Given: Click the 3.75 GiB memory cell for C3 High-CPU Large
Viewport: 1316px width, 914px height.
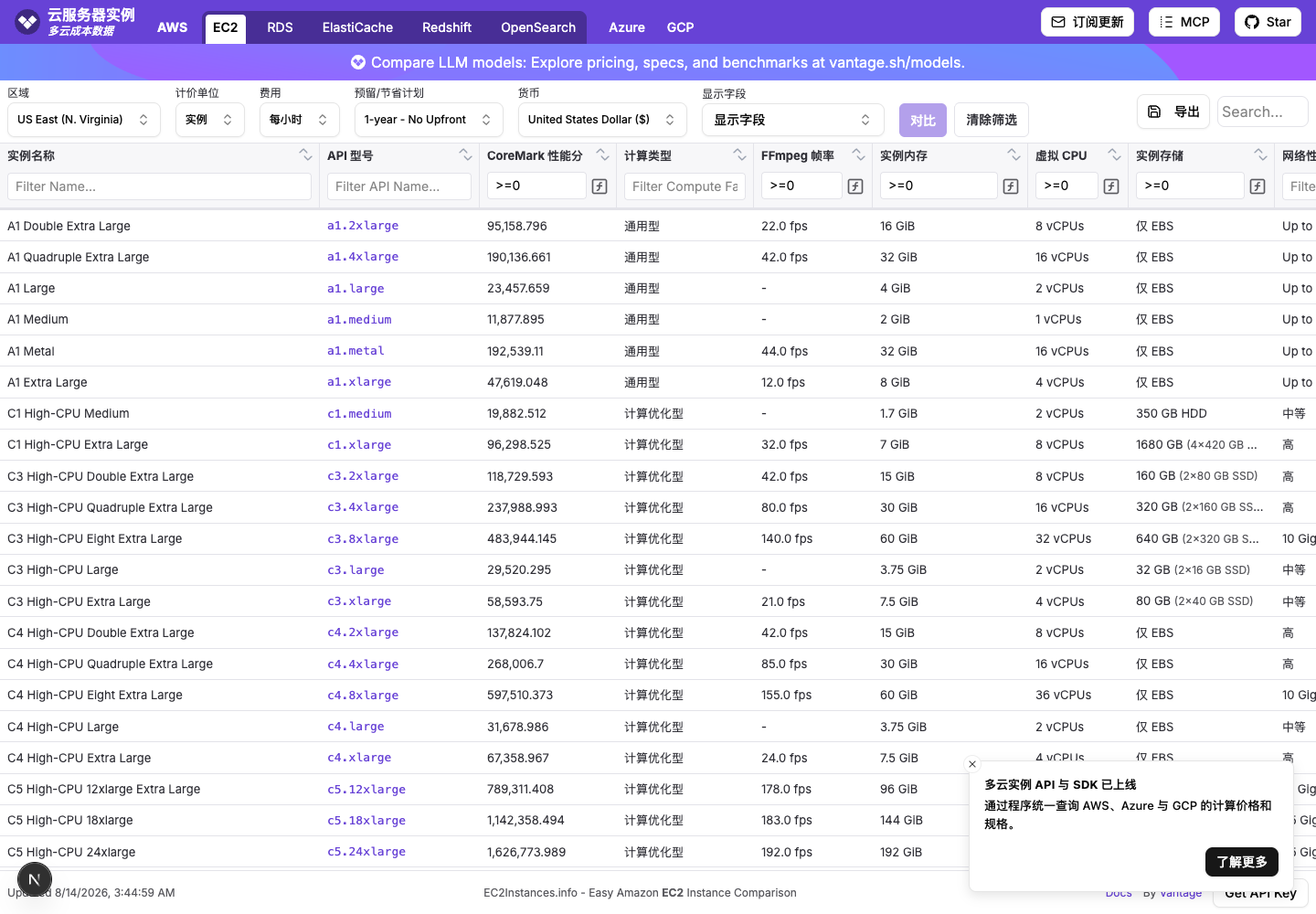Looking at the screenshot, I should pos(903,570).
